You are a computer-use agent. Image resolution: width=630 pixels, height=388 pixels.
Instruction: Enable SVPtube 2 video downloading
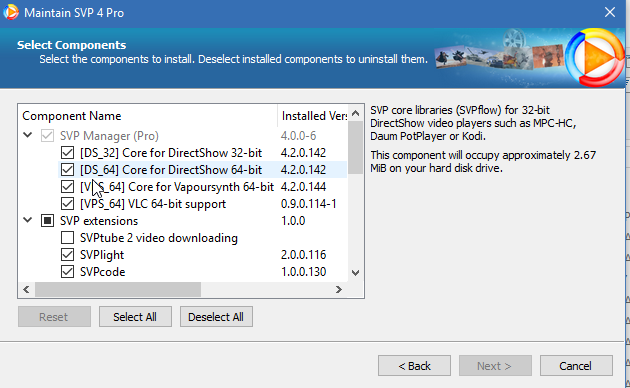pyautogui.click(x=67, y=238)
